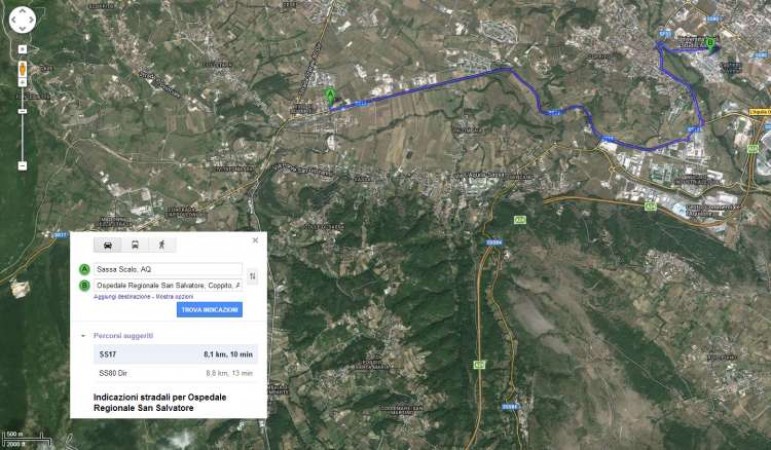Open the Aggiungi destinazione link
The image size is (771, 450).
tap(122, 297)
